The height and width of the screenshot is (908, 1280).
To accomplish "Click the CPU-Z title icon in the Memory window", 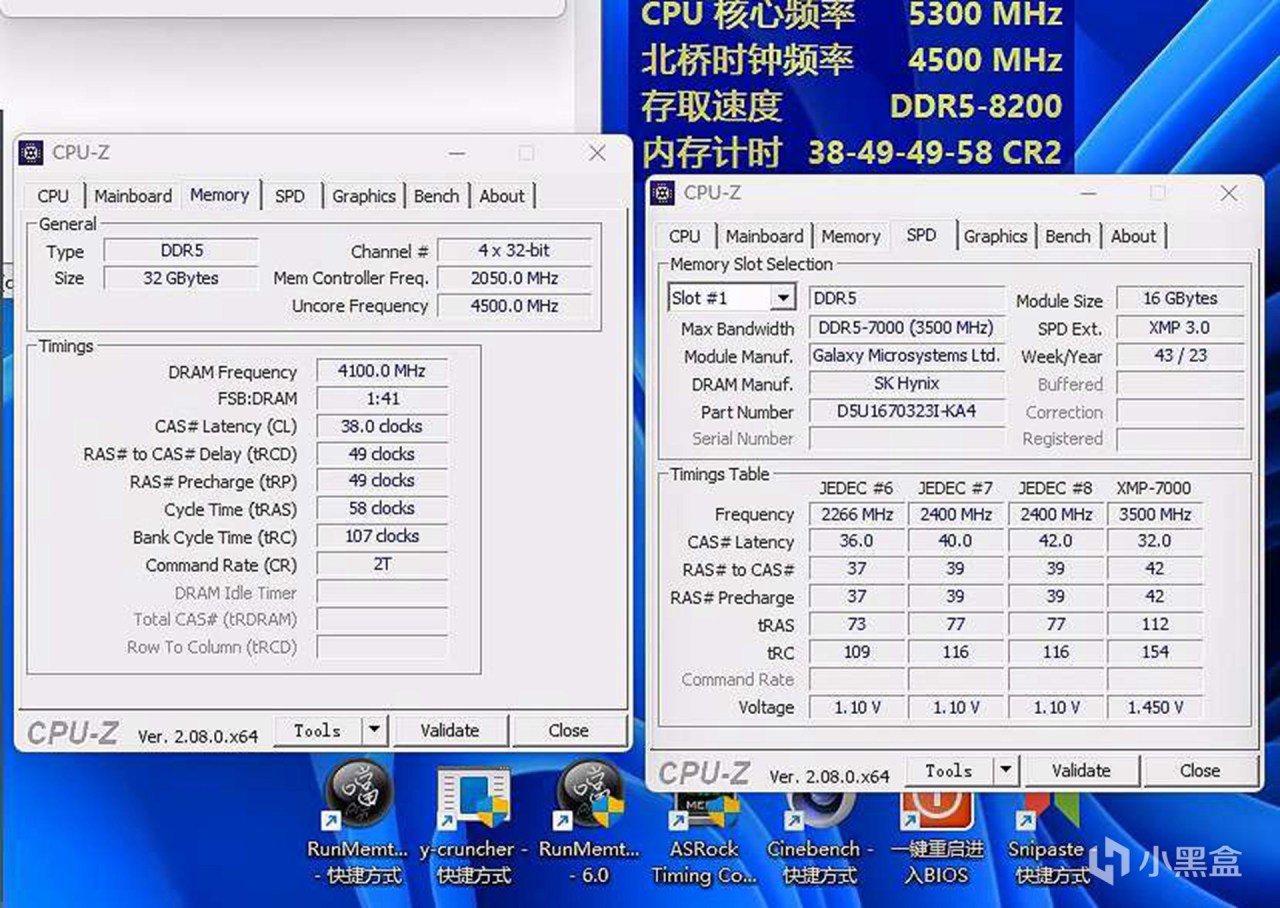I will pyautogui.click(x=31, y=152).
